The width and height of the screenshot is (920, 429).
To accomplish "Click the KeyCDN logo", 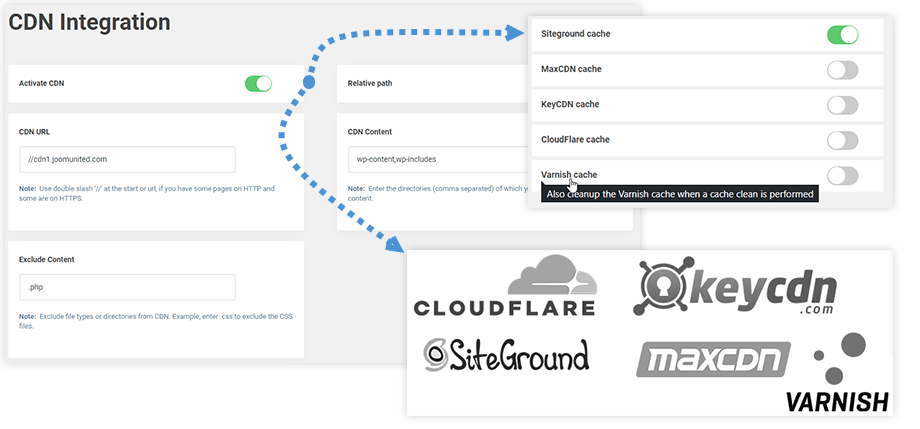I will point(735,286).
